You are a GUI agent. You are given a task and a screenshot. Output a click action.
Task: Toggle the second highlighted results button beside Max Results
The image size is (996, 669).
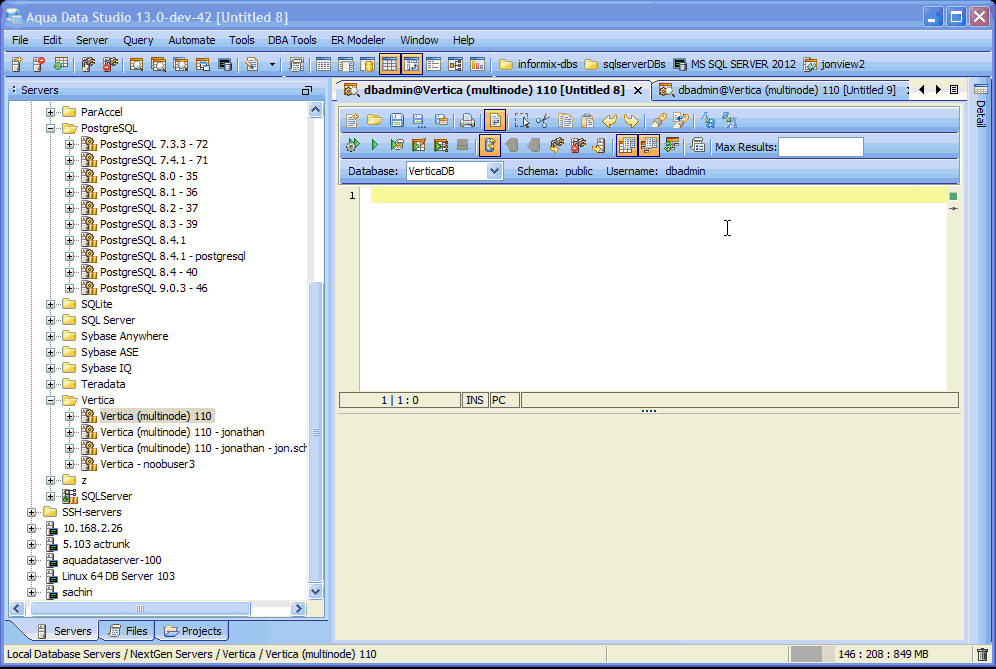pyautogui.click(x=649, y=145)
